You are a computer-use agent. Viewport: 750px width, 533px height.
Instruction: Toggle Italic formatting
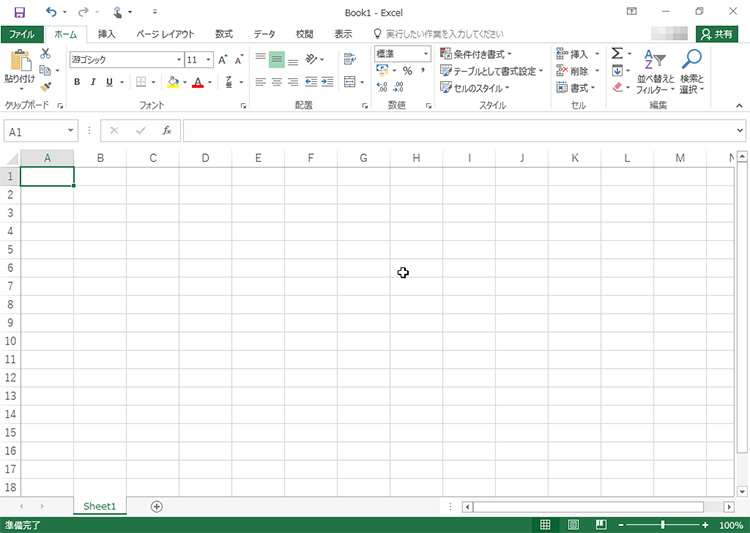click(92, 82)
